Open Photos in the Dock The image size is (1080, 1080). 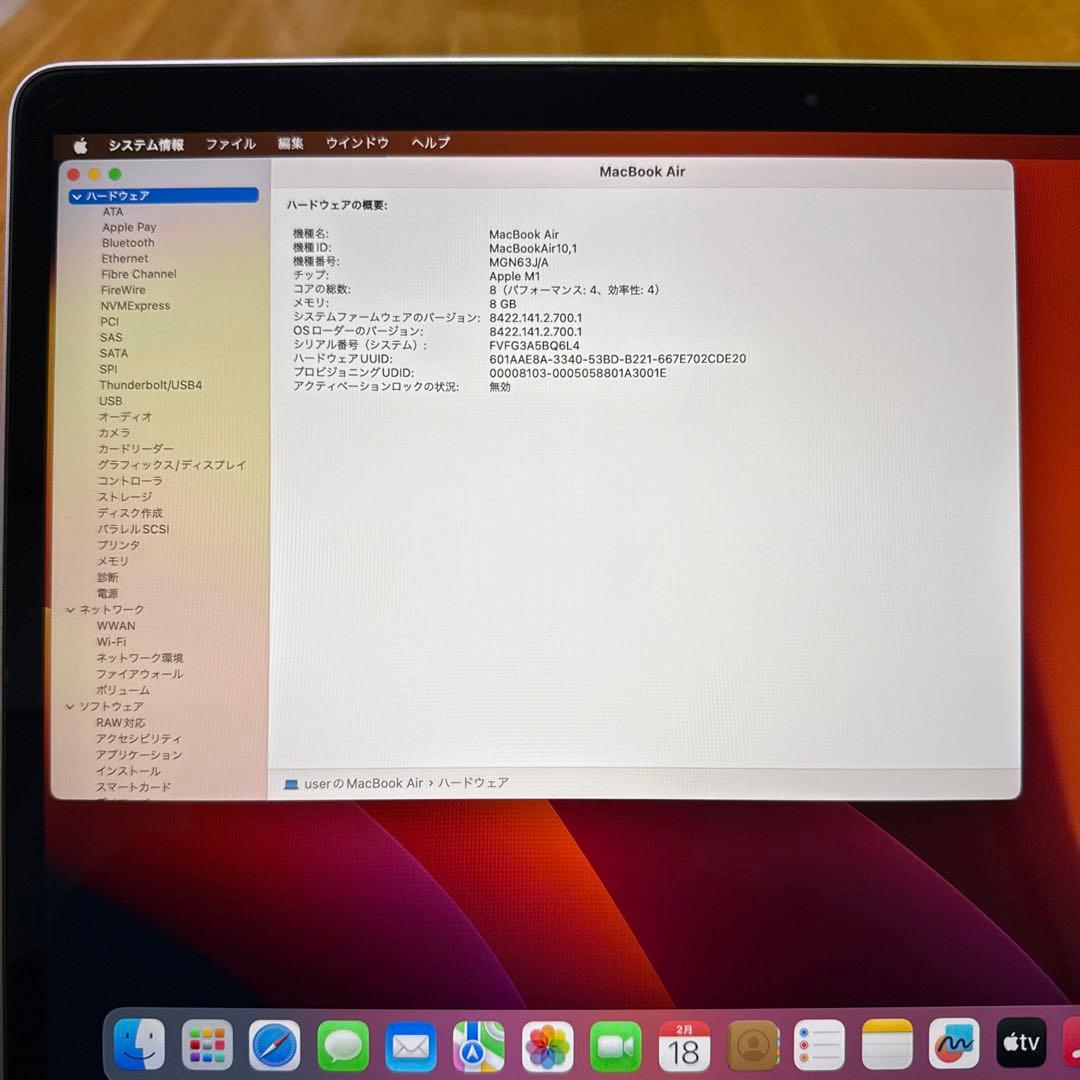click(547, 1046)
